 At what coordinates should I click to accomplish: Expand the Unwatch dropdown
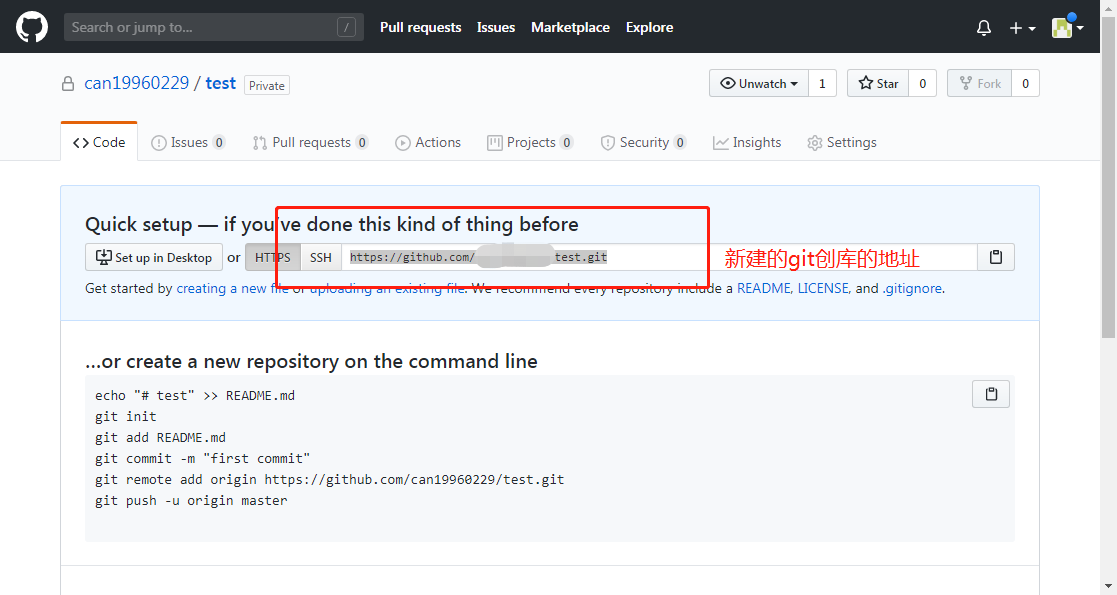point(759,83)
